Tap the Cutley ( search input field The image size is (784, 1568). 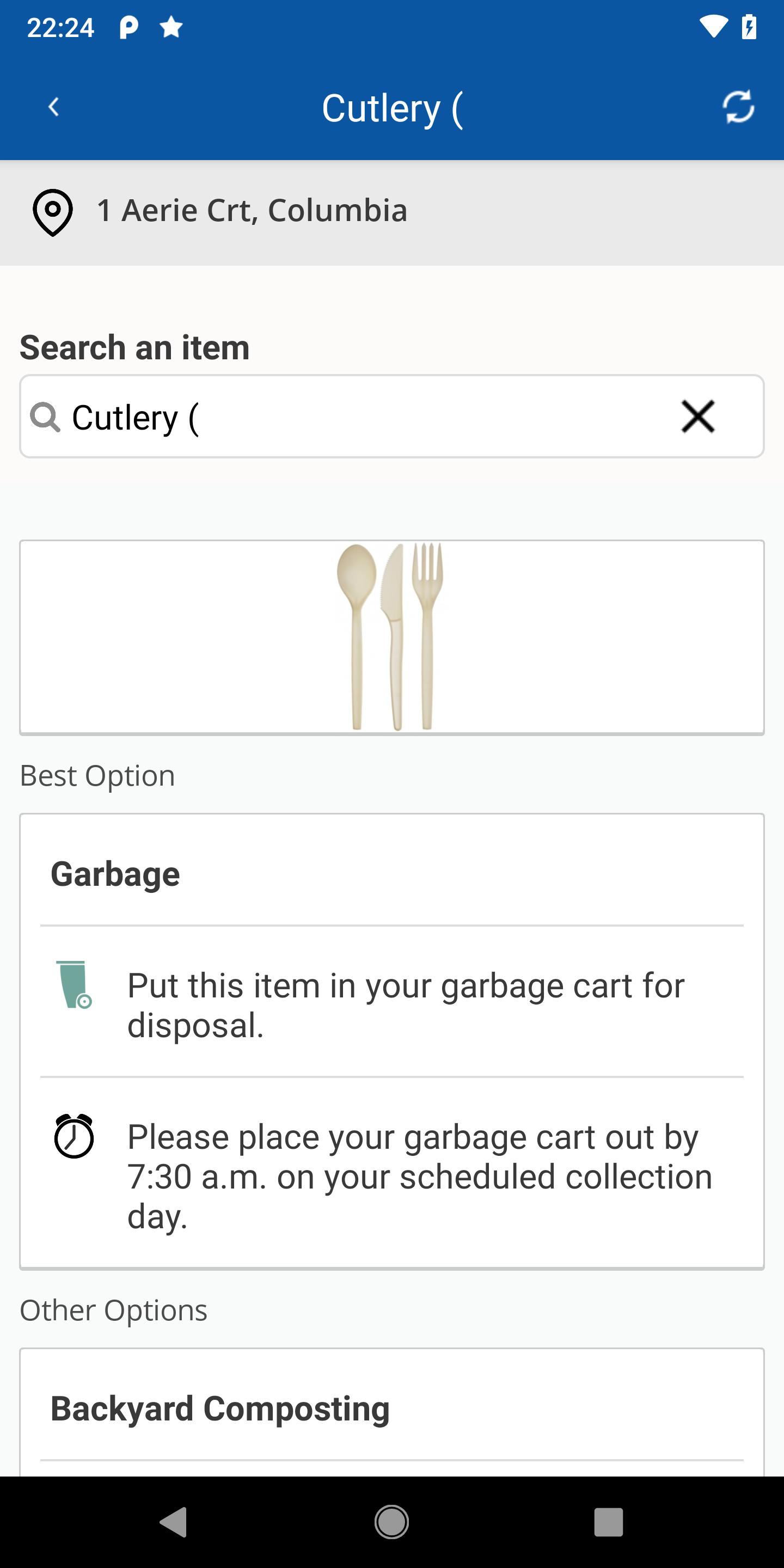392,416
